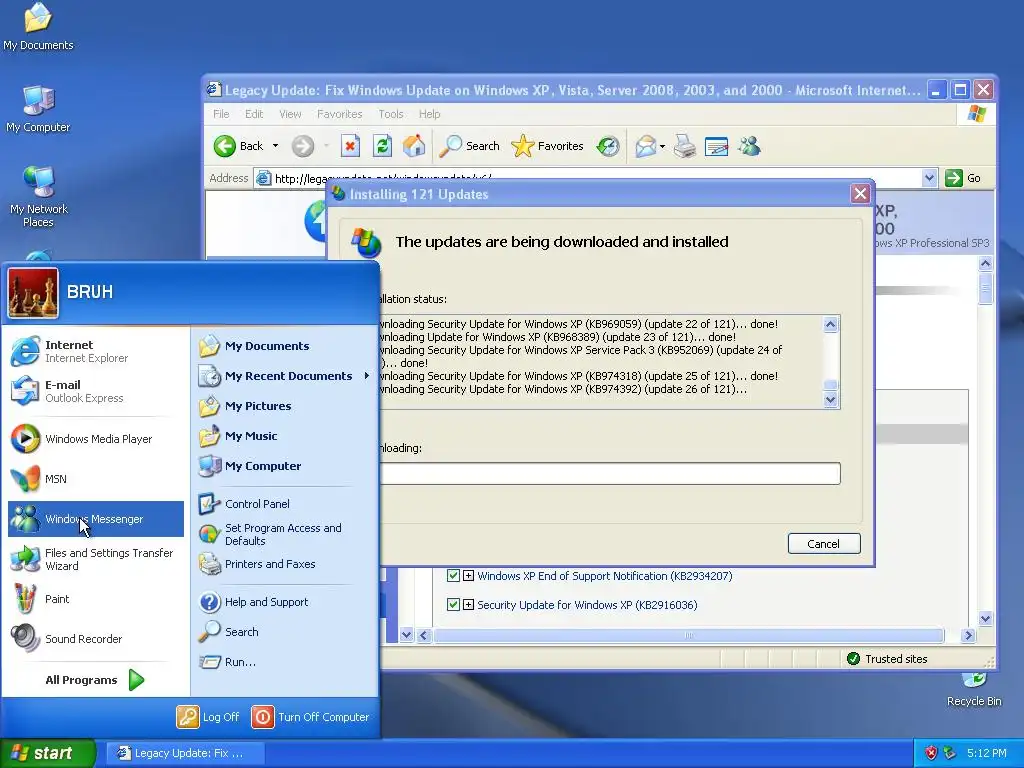Open the View menu in Internet Explorer

pos(290,114)
